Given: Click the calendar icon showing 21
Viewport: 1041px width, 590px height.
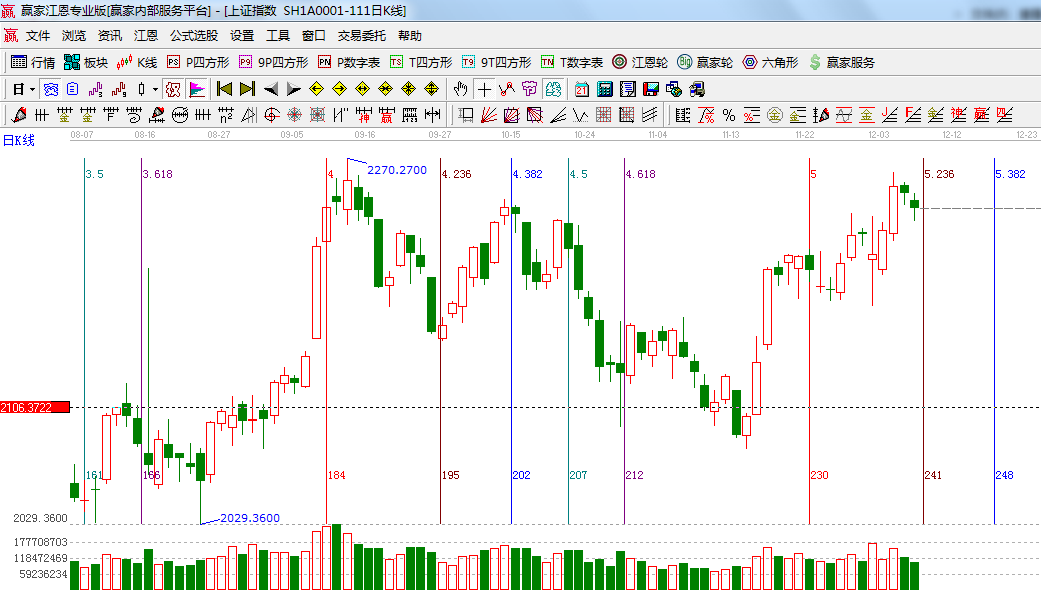Looking at the screenshot, I should coord(581,89).
